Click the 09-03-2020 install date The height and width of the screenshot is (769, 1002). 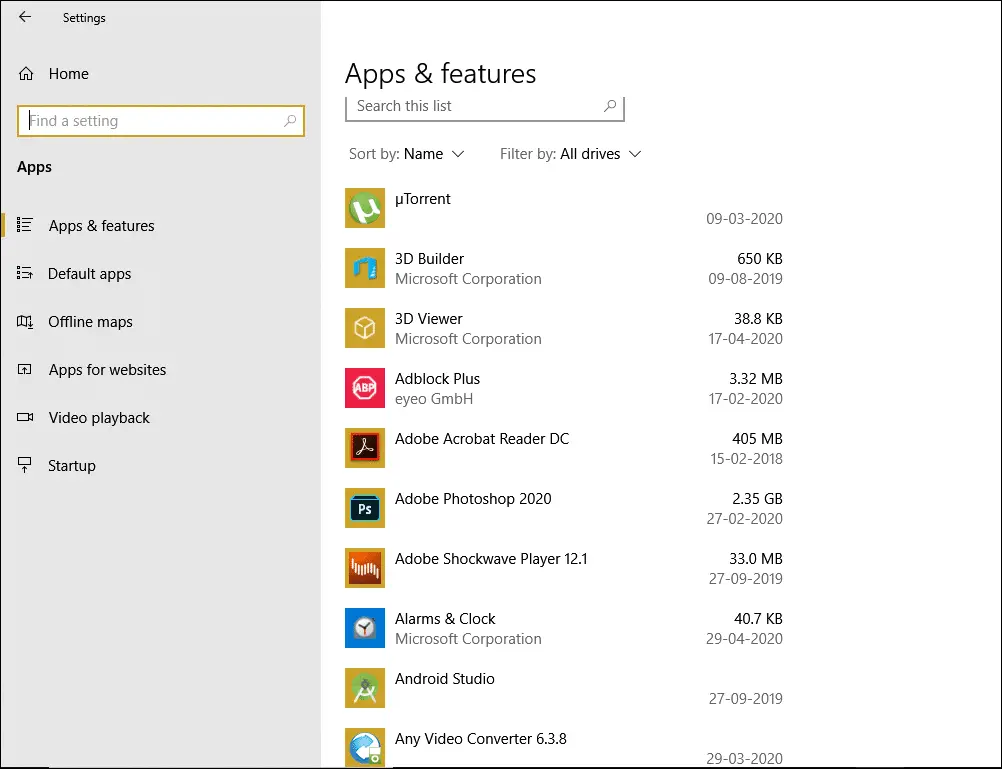tap(744, 219)
